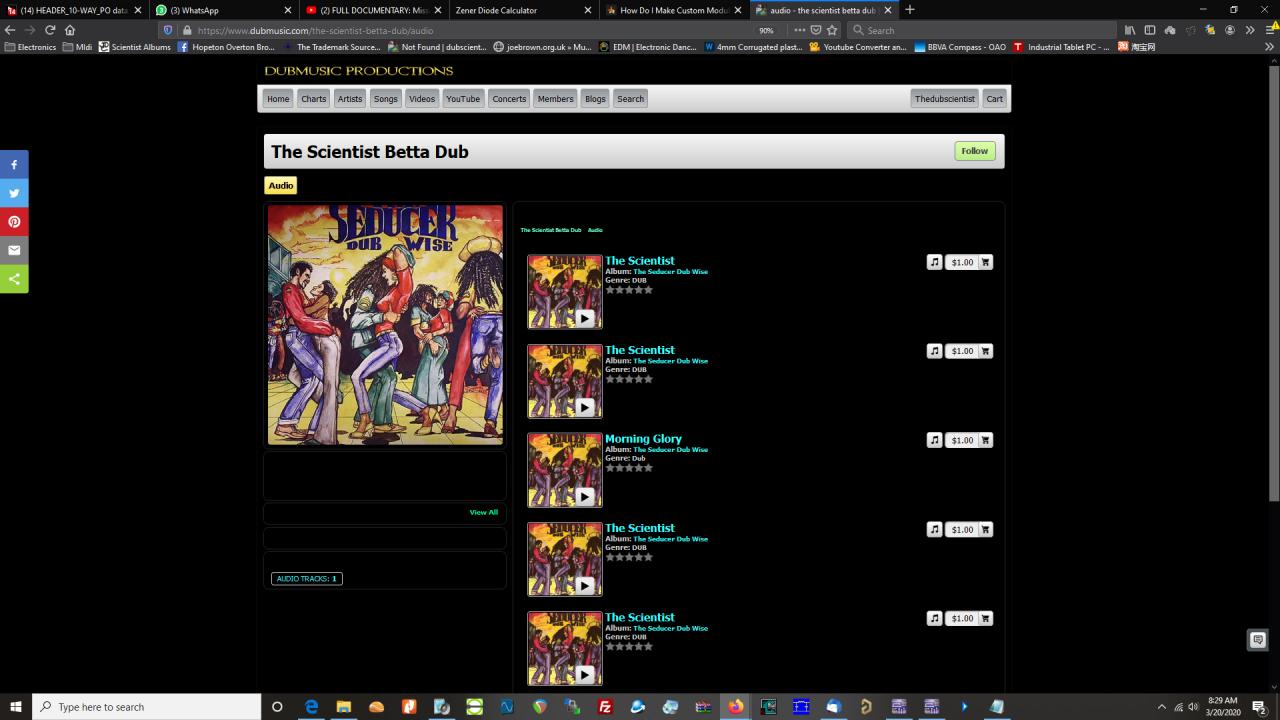Click the large Seducer Dub Wise cover

point(385,325)
